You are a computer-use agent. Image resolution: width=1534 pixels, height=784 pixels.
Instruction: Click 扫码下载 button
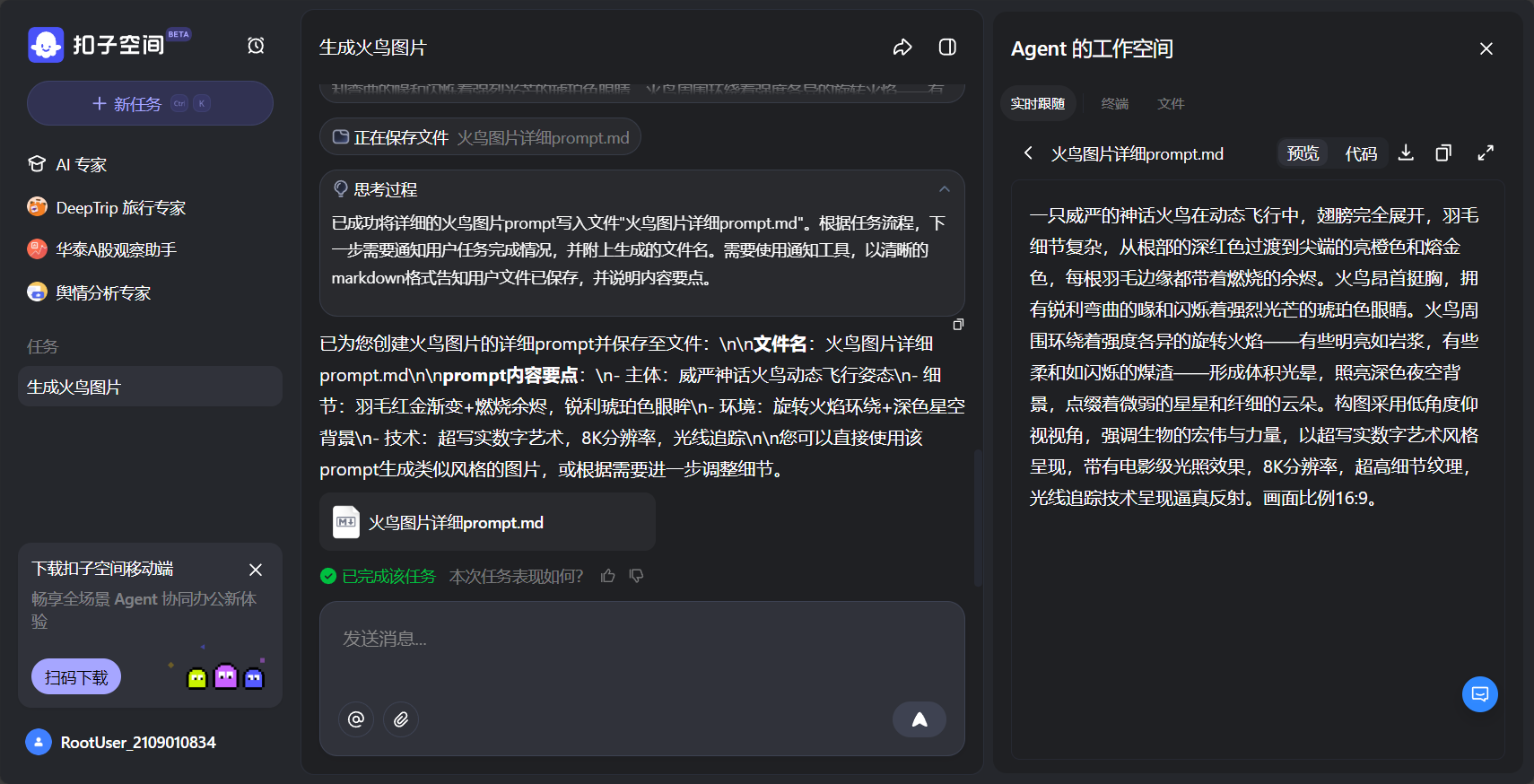point(76,677)
